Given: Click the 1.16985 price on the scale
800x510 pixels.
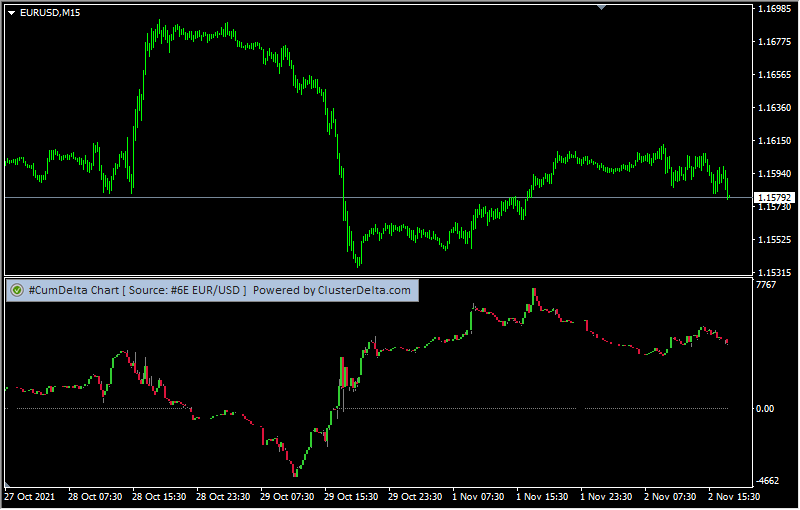Looking at the screenshot, I should (x=774, y=9).
